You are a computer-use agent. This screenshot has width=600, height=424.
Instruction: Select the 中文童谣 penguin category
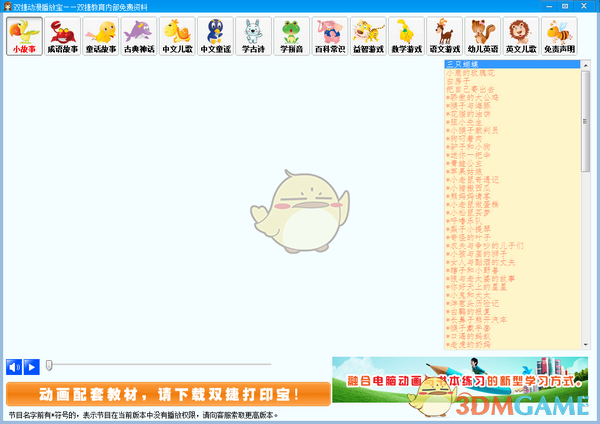point(215,36)
